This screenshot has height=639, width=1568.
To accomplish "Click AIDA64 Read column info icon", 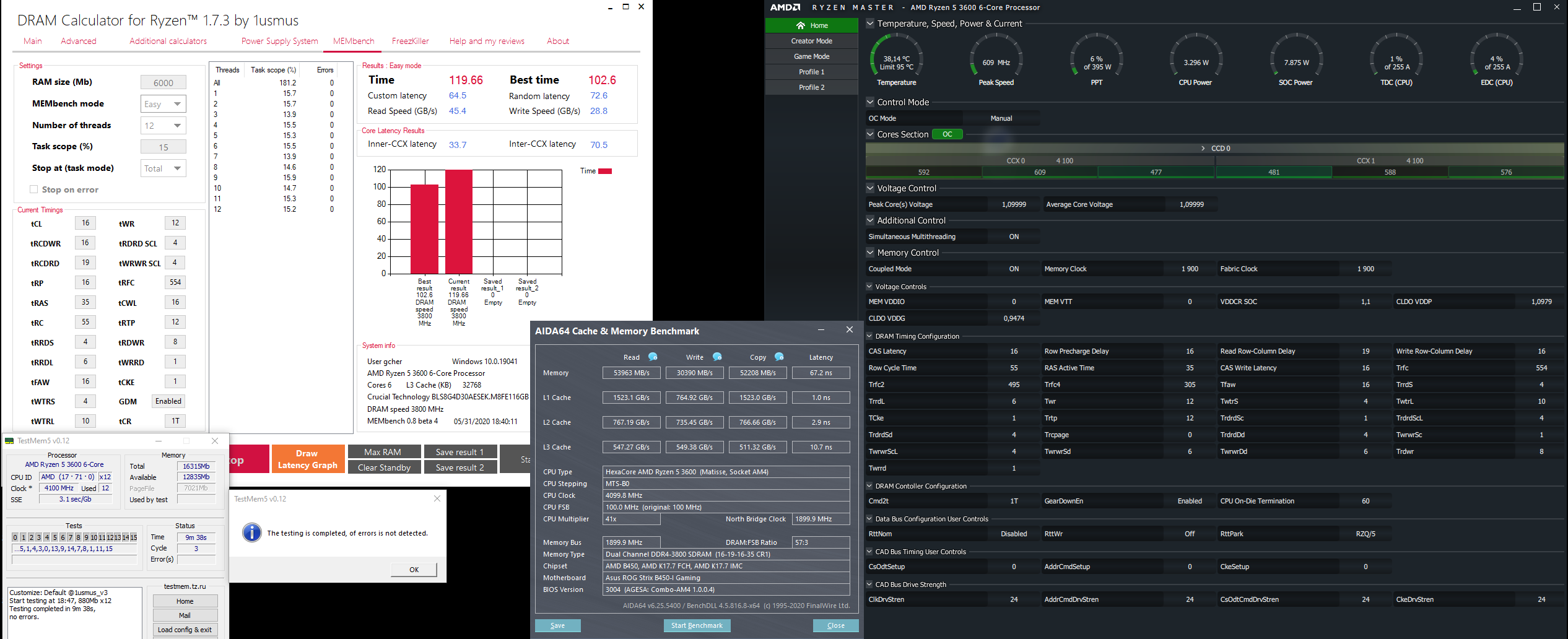I will pyautogui.click(x=653, y=357).
